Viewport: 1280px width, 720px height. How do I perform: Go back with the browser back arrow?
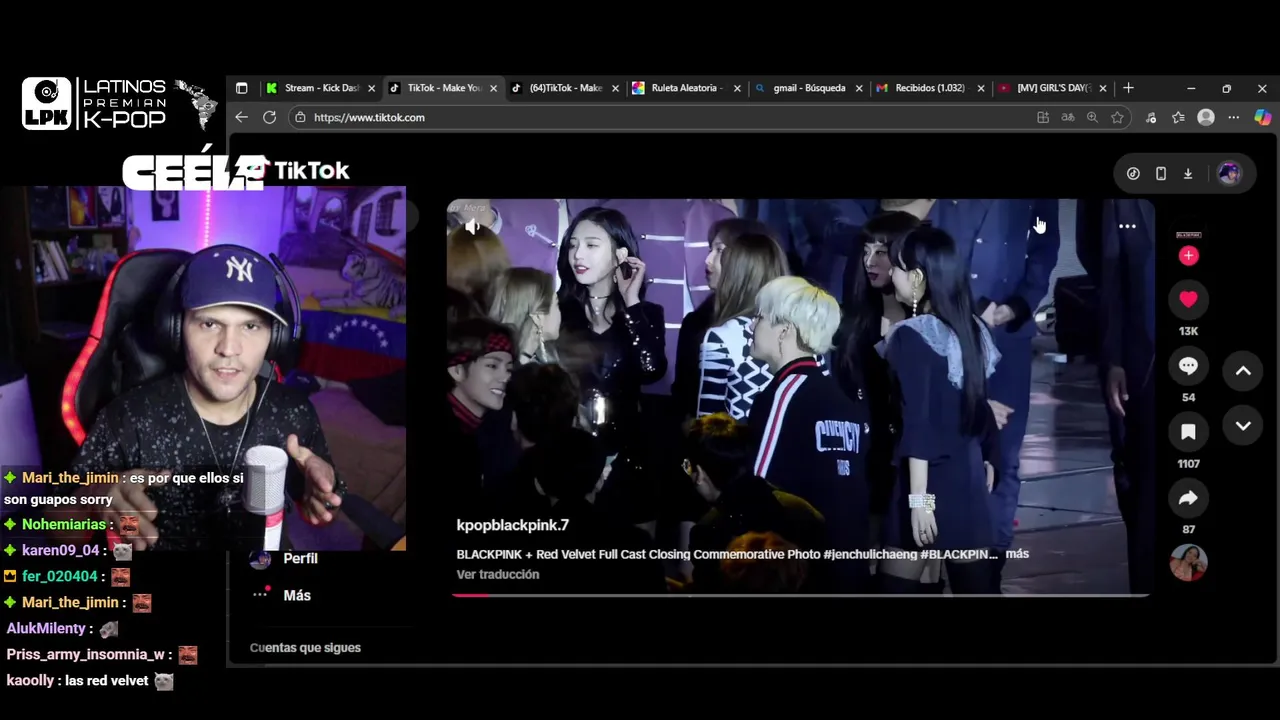click(241, 117)
